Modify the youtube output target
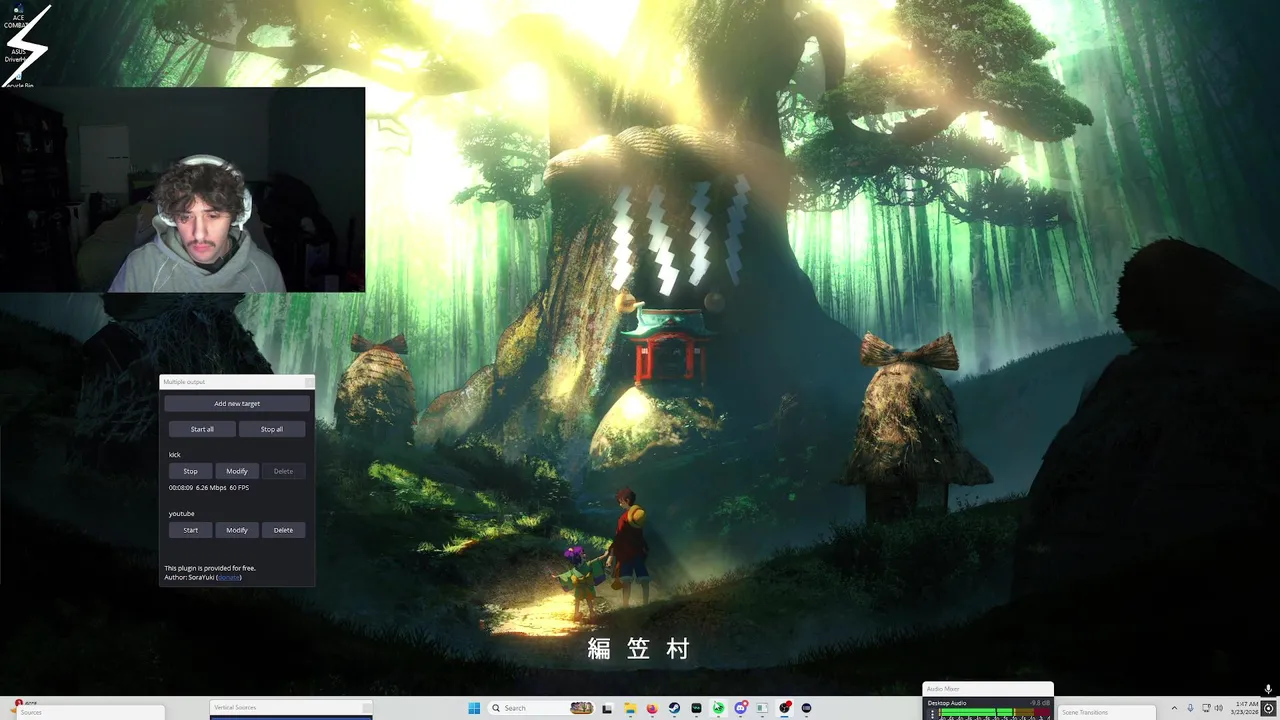 click(237, 530)
